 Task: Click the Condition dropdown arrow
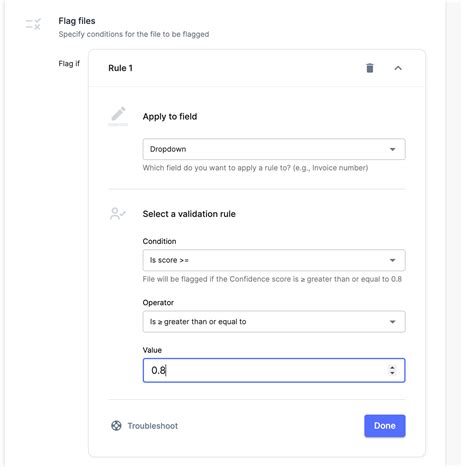point(393,260)
